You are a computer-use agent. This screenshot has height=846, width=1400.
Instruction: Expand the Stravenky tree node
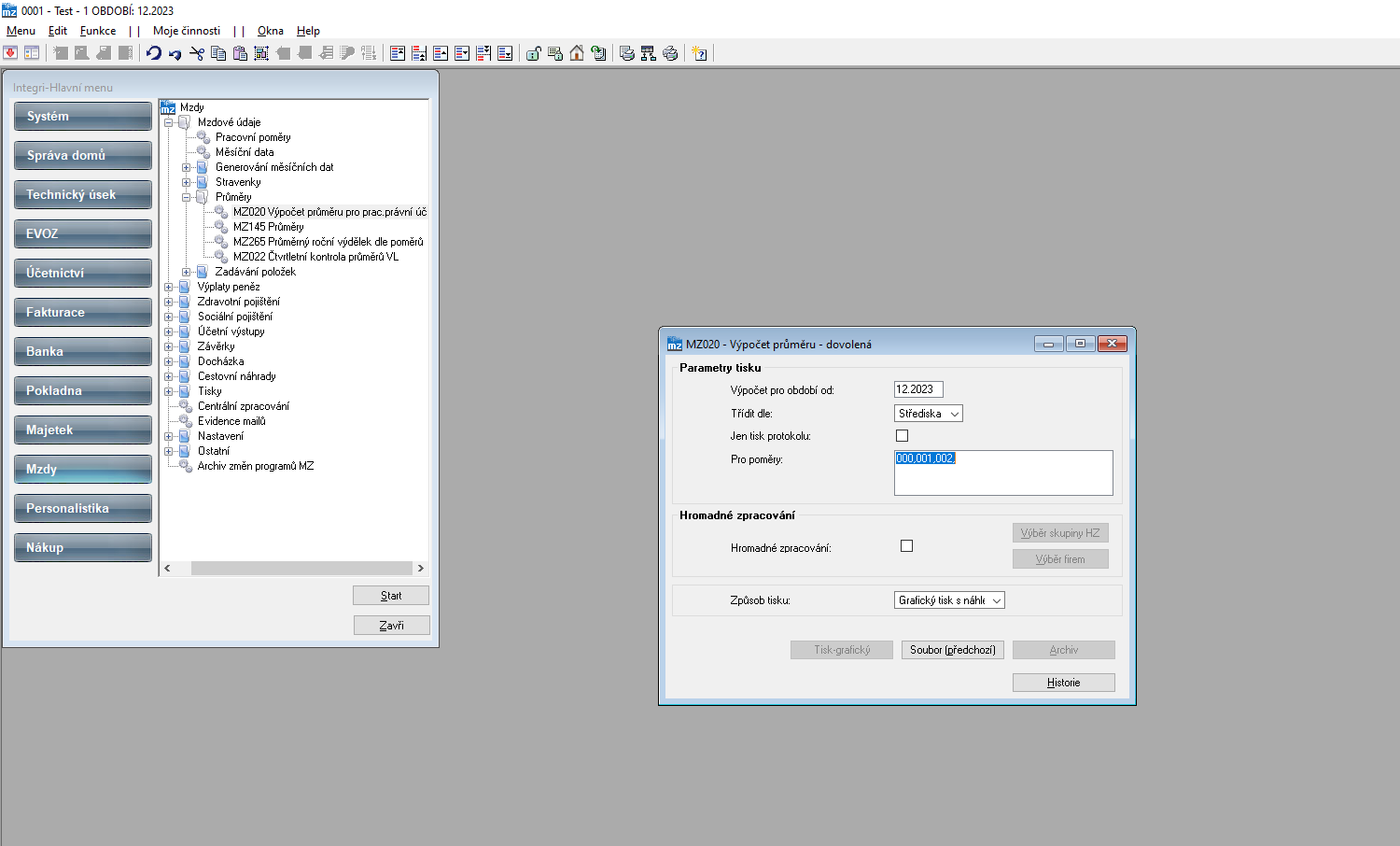[x=187, y=182]
